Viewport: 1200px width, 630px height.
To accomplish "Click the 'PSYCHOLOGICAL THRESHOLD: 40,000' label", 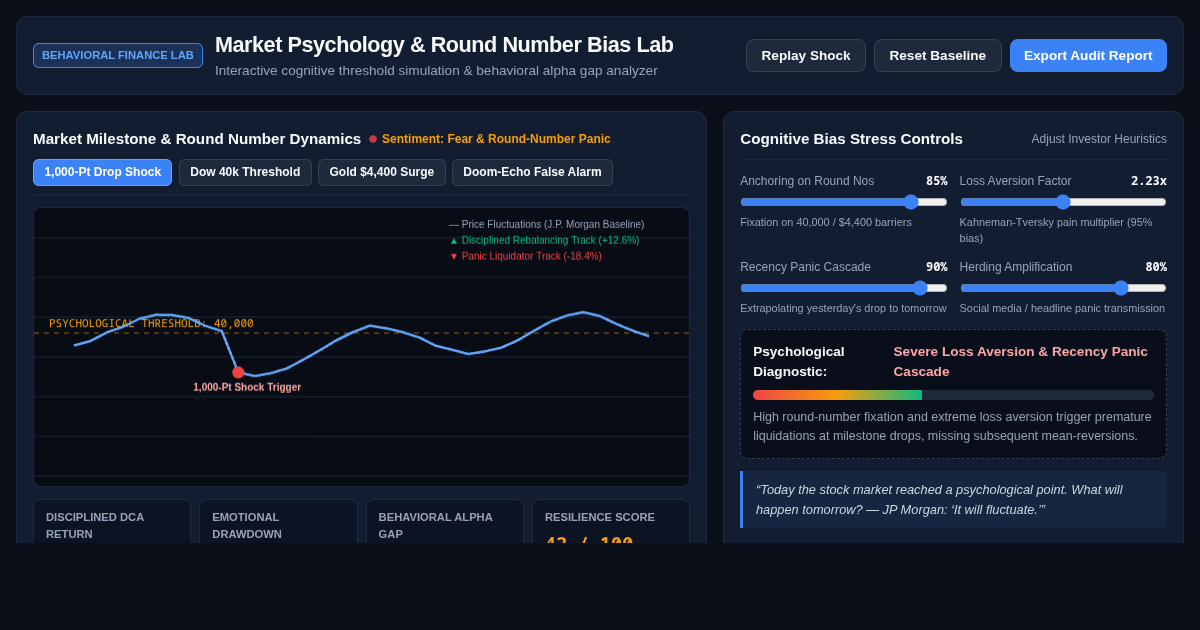I will (151, 324).
